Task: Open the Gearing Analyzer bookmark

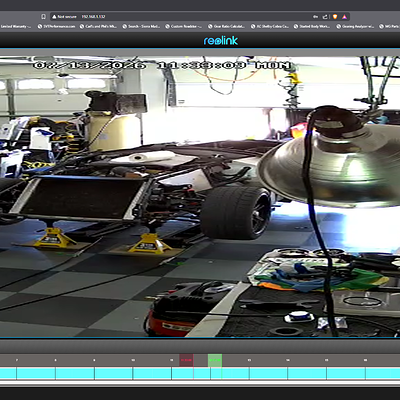Action: click(355, 26)
